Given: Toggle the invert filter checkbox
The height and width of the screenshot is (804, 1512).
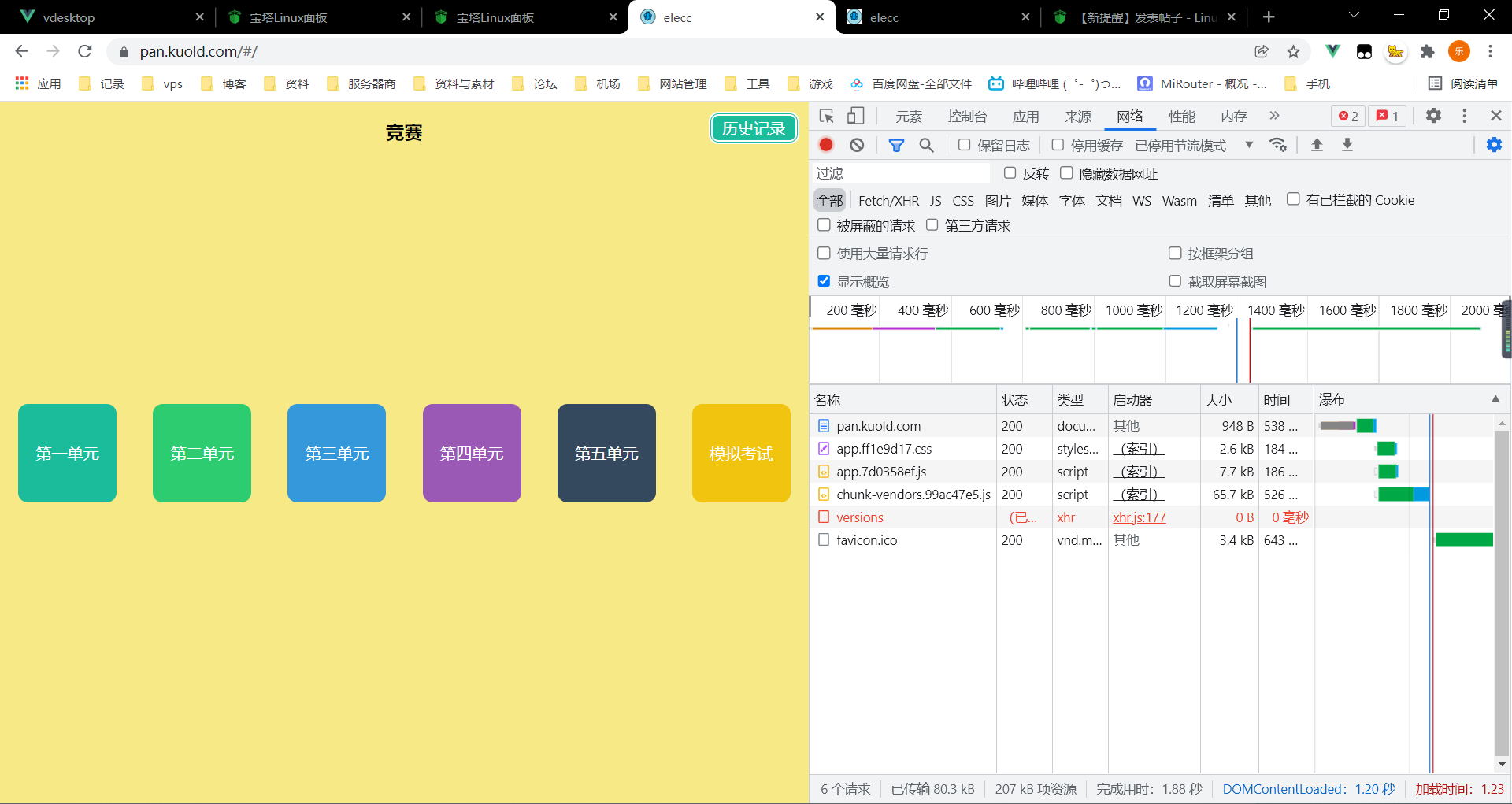Looking at the screenshot, I should [1010, 172].
